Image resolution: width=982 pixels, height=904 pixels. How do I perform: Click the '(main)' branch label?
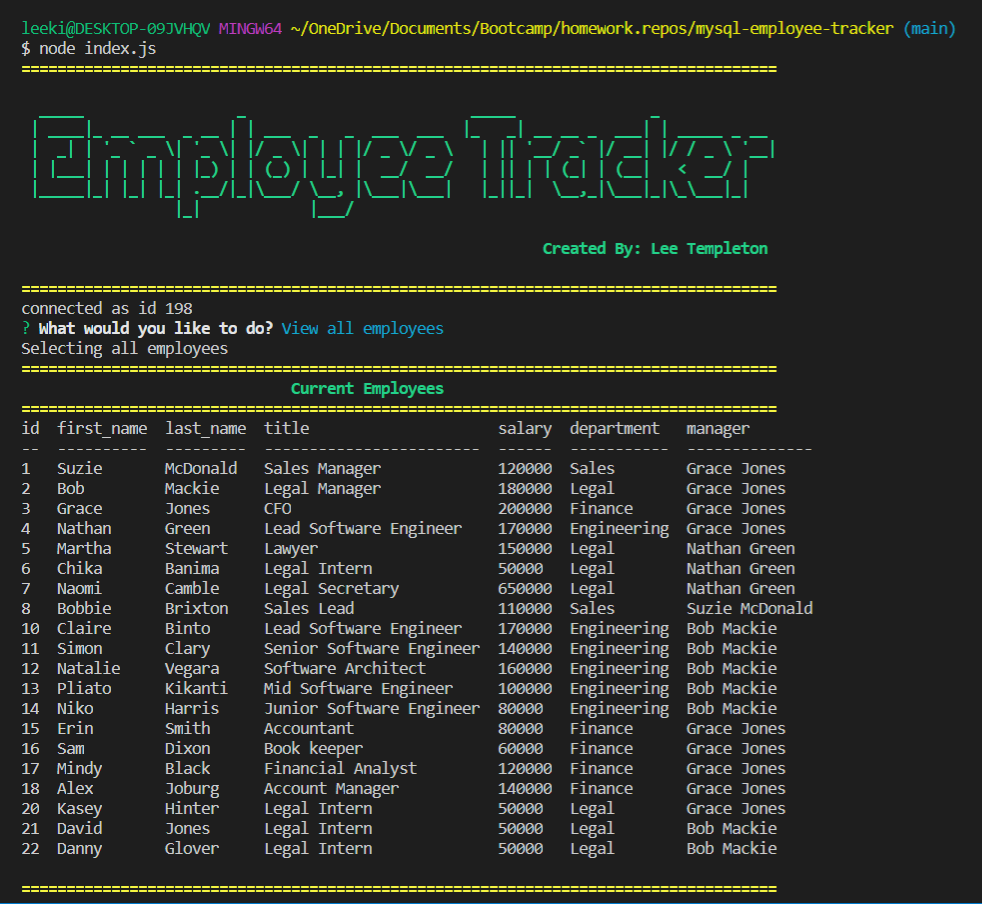click(x=929, y=29)
